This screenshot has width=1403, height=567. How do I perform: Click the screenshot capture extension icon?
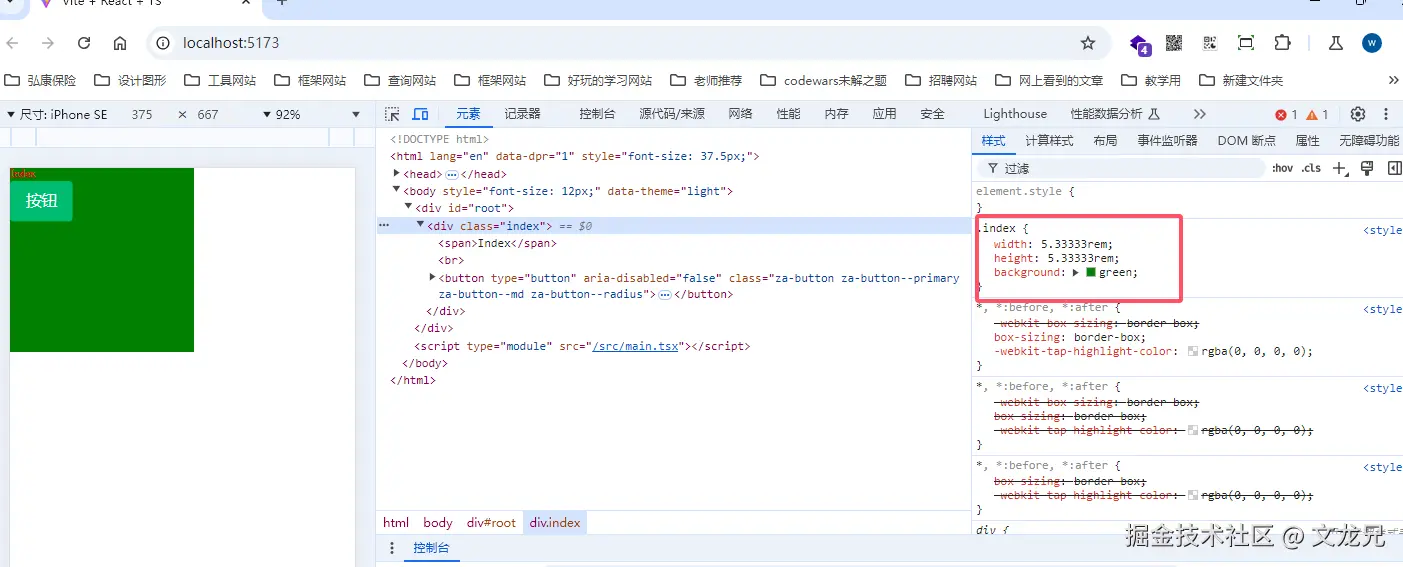(x=1246, y=43)
